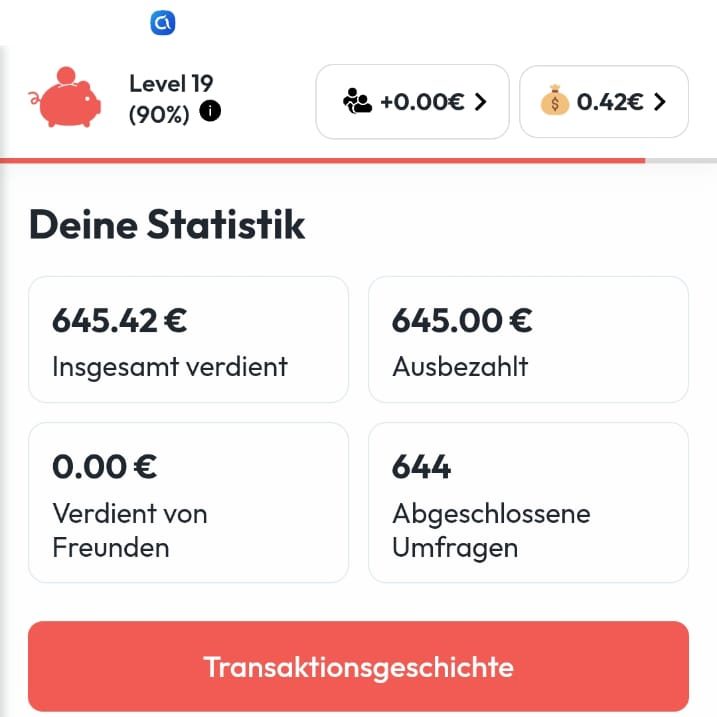Click the 645.00 € paid out amount
This screenshot has height=717, width=717.
462,321
